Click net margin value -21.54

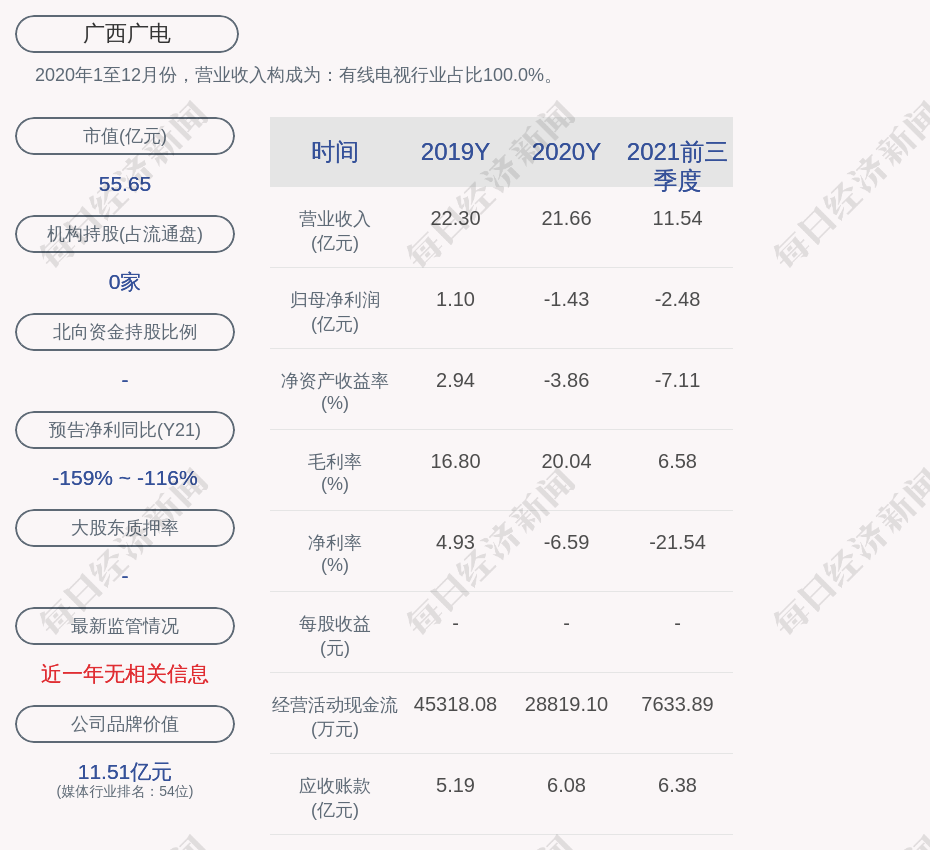(677, 542)
